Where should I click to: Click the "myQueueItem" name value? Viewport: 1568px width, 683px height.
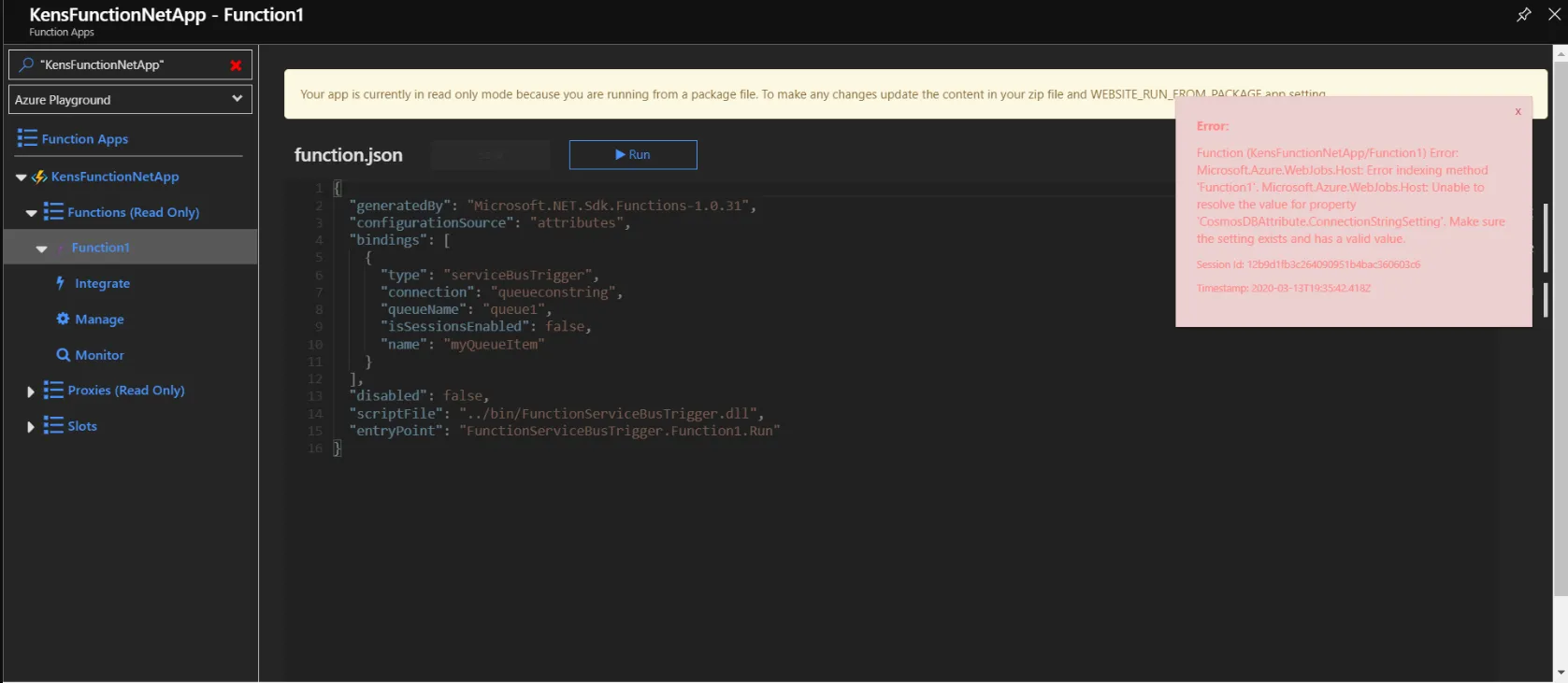pos(494,344)
